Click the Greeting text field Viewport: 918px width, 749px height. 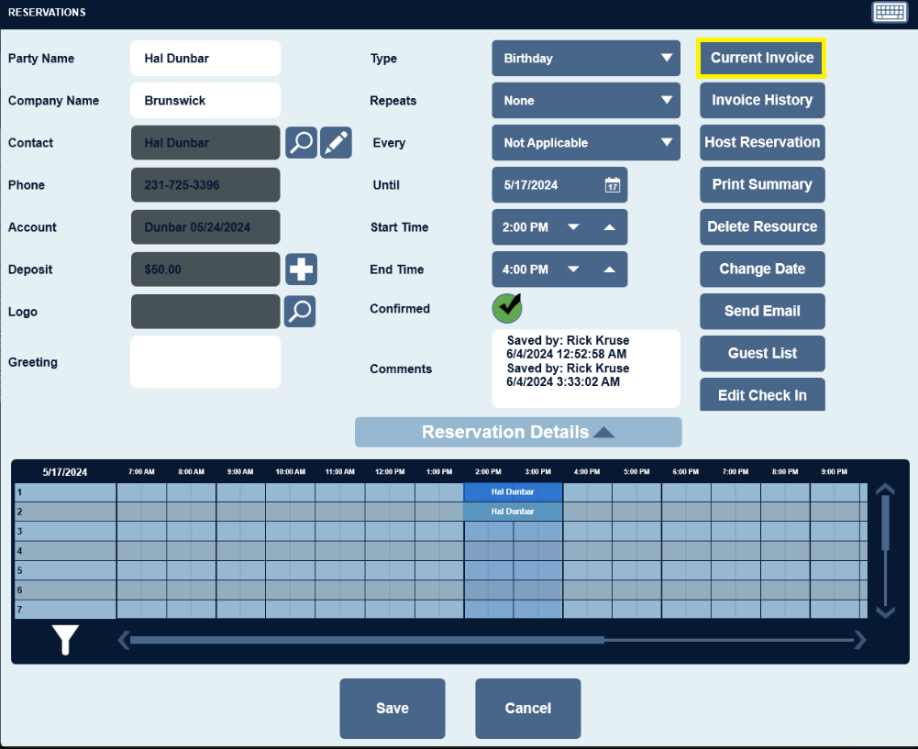coord(205,362)
